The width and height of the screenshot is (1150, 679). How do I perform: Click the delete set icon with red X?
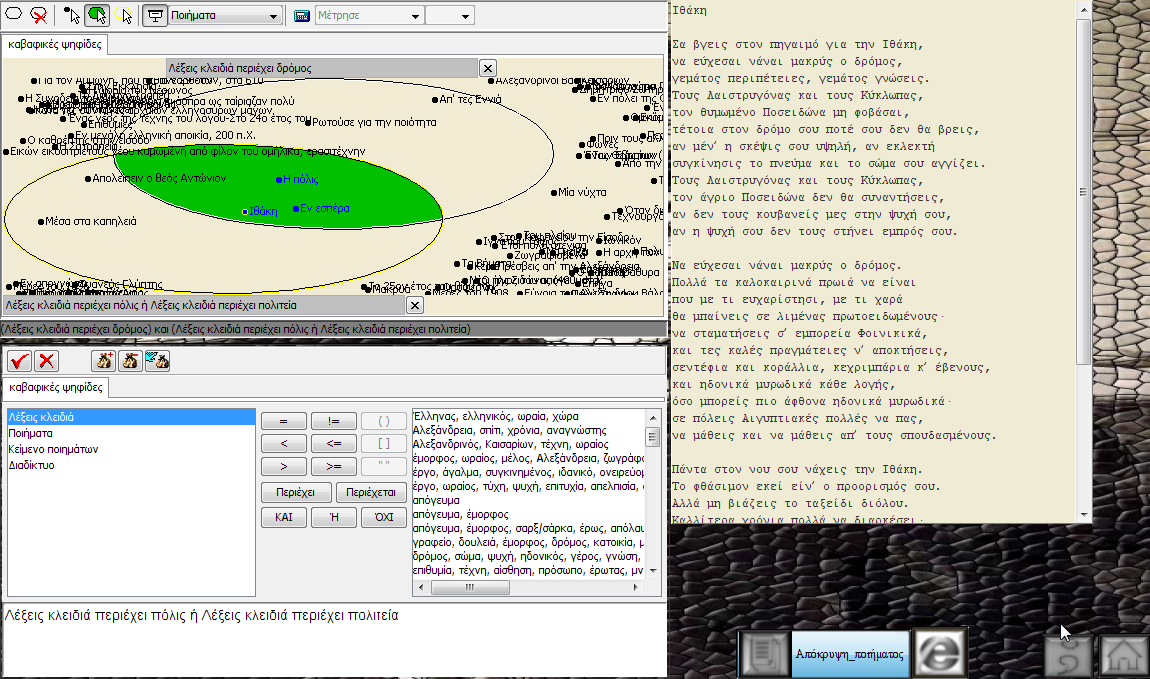(39, 15)
